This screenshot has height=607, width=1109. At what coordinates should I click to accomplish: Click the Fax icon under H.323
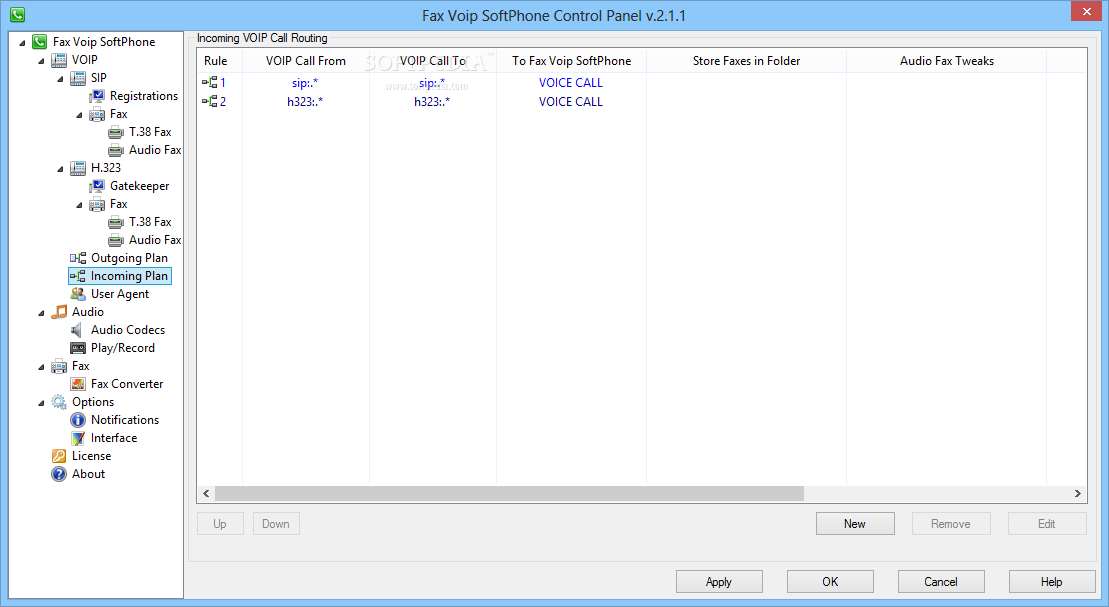97,204
